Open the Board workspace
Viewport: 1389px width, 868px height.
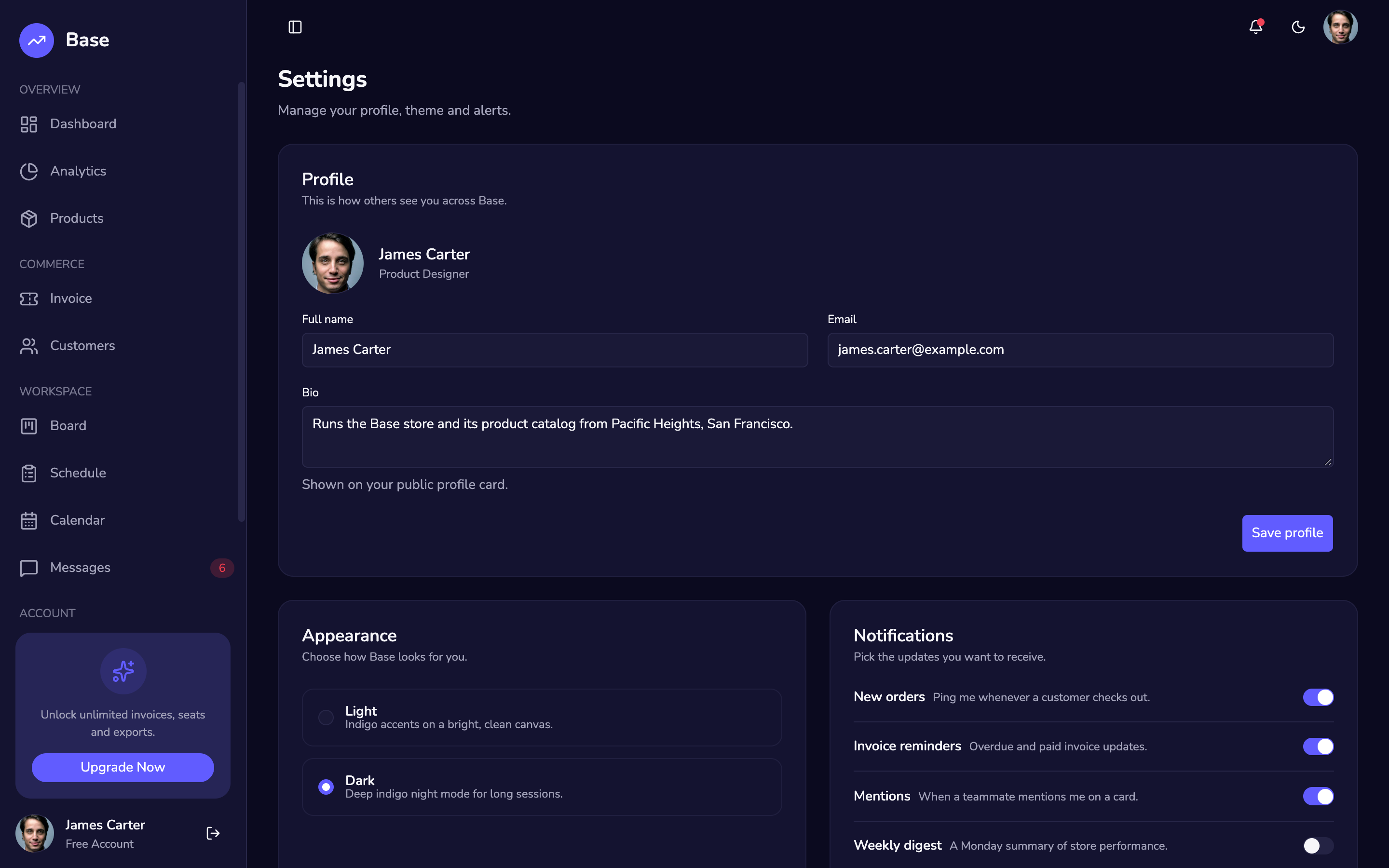coord(123,426)
